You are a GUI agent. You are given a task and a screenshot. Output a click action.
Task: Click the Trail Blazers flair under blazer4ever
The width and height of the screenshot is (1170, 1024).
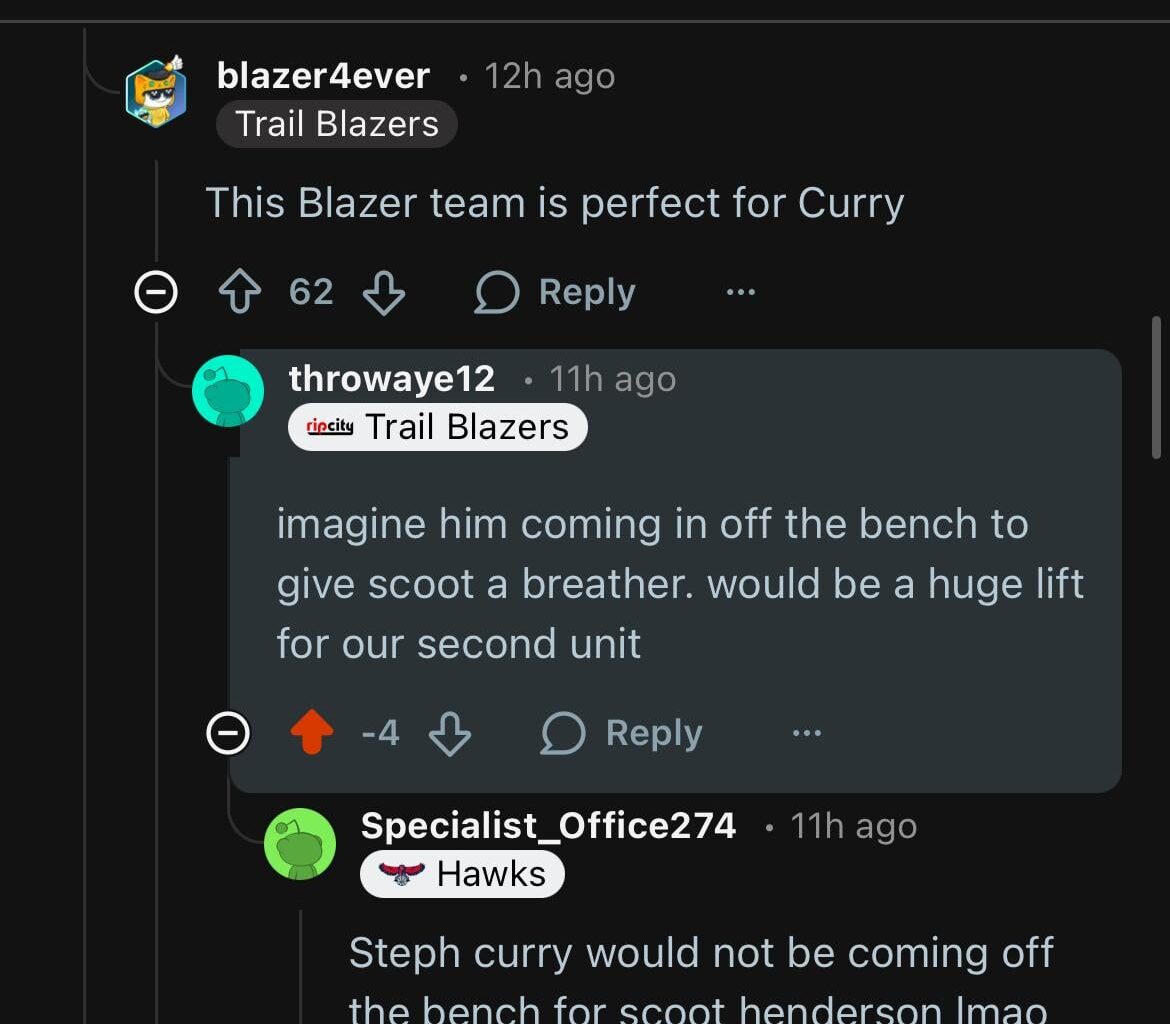[x=335, y=123]
